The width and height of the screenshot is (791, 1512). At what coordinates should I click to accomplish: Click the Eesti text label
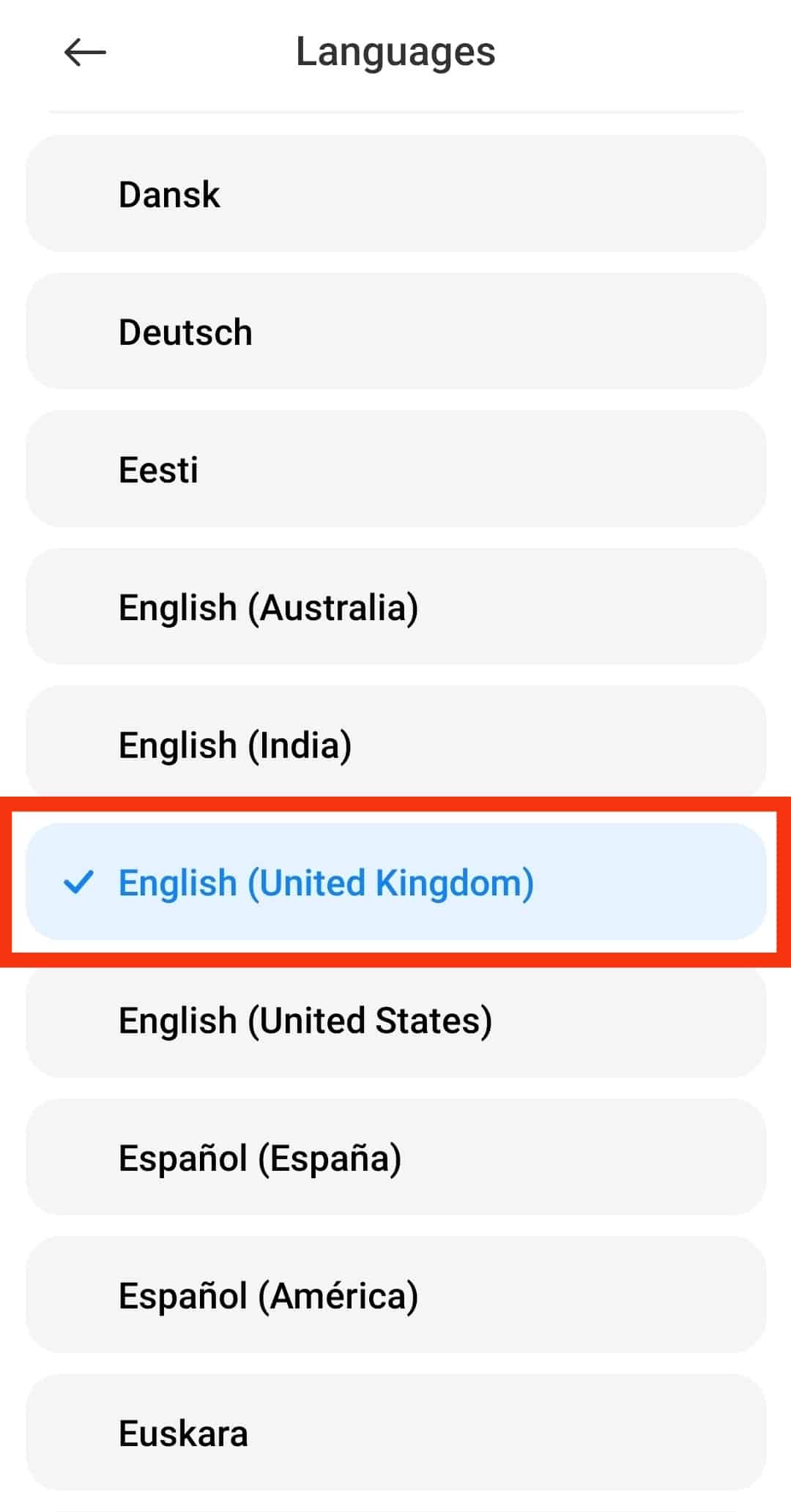point(158,470)
